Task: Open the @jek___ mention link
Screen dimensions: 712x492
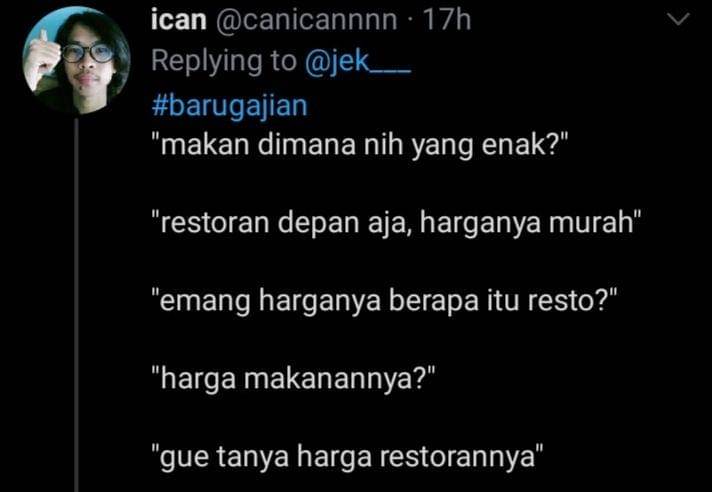Action: tap(358, 60)
